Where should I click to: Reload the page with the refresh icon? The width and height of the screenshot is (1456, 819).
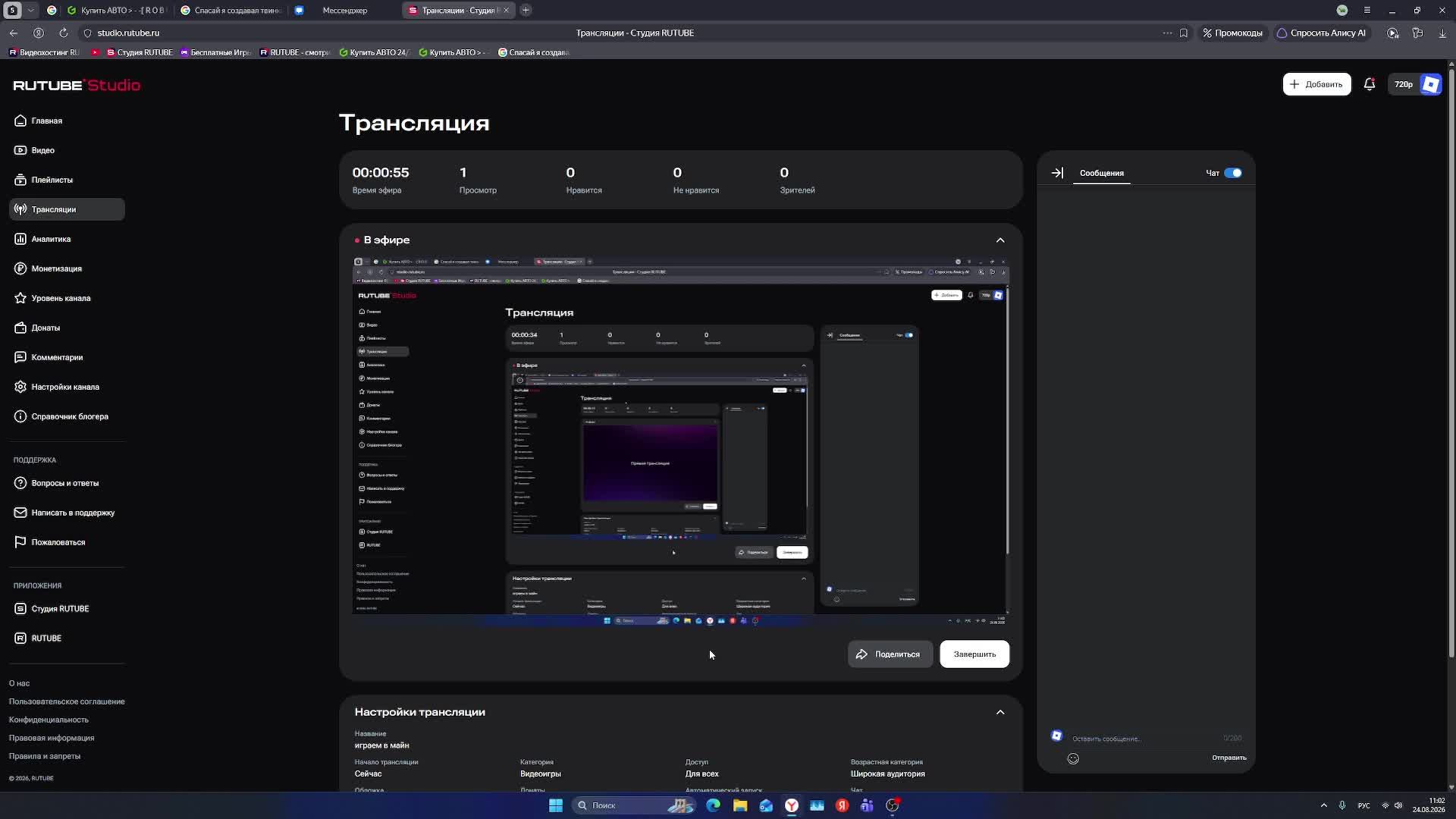point(64,33)
